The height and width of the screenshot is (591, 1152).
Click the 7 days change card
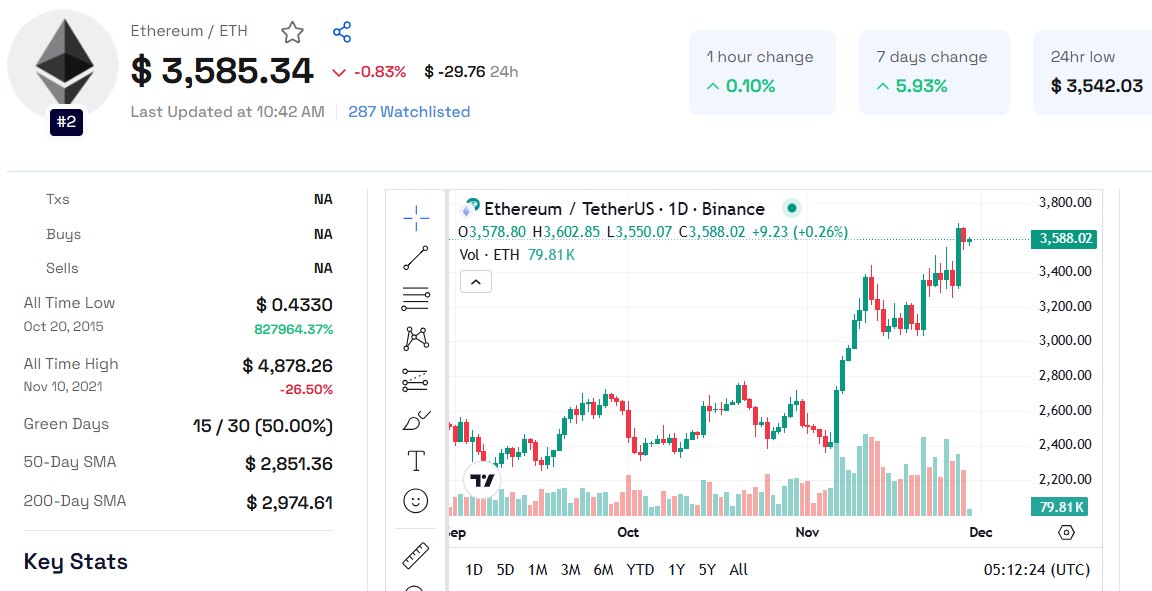coord(934,72)
